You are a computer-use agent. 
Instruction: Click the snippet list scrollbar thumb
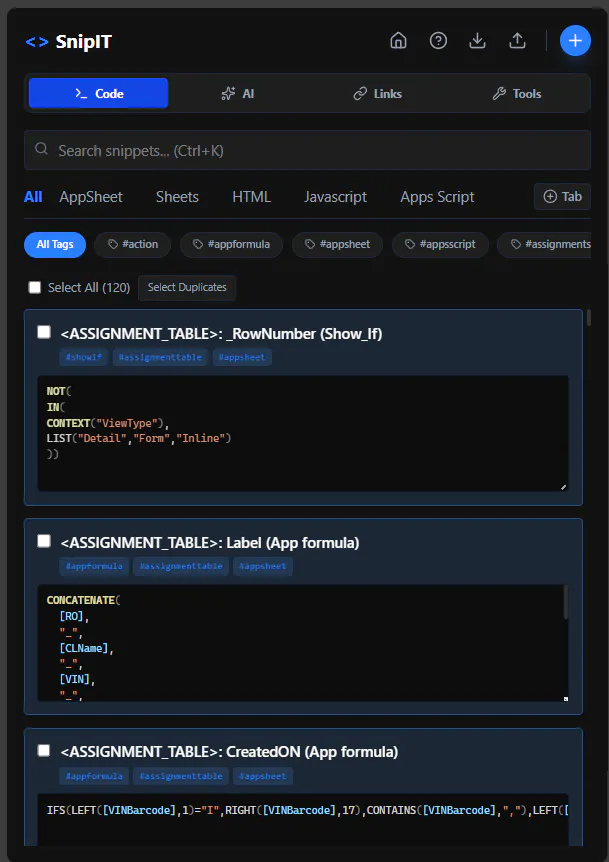click(589, 318)
